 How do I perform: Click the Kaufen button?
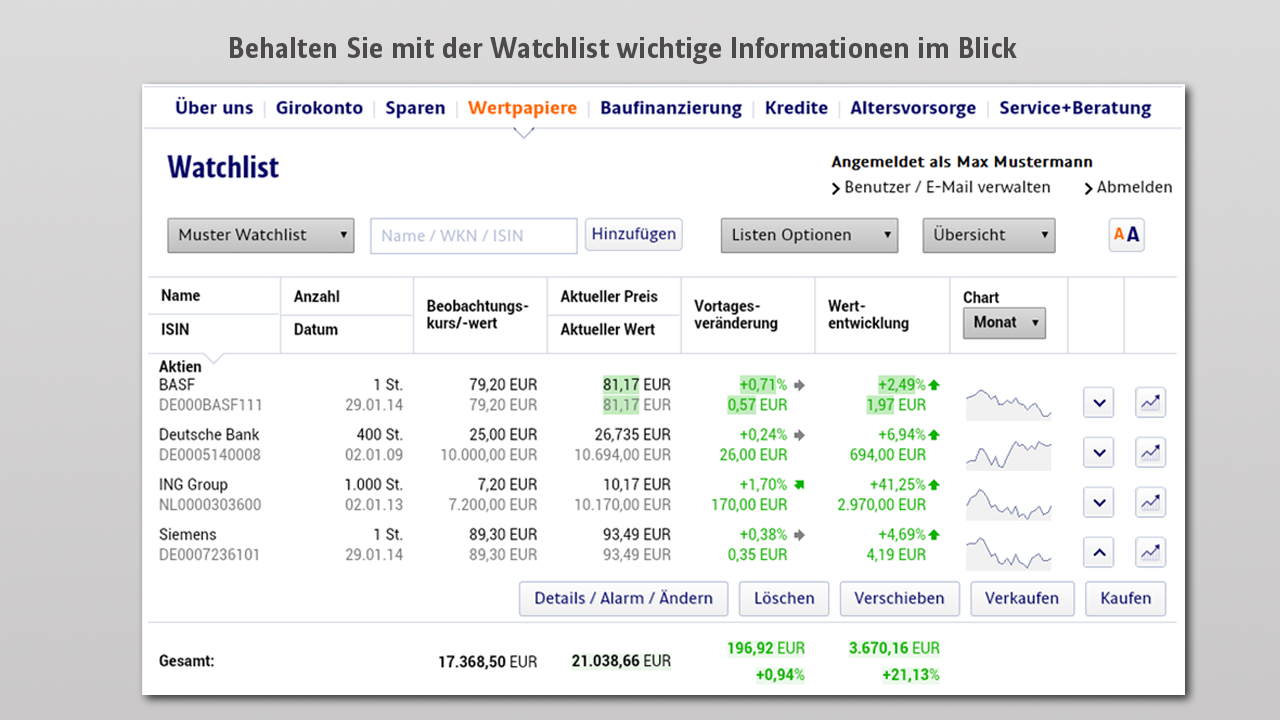coord(1126,598)
